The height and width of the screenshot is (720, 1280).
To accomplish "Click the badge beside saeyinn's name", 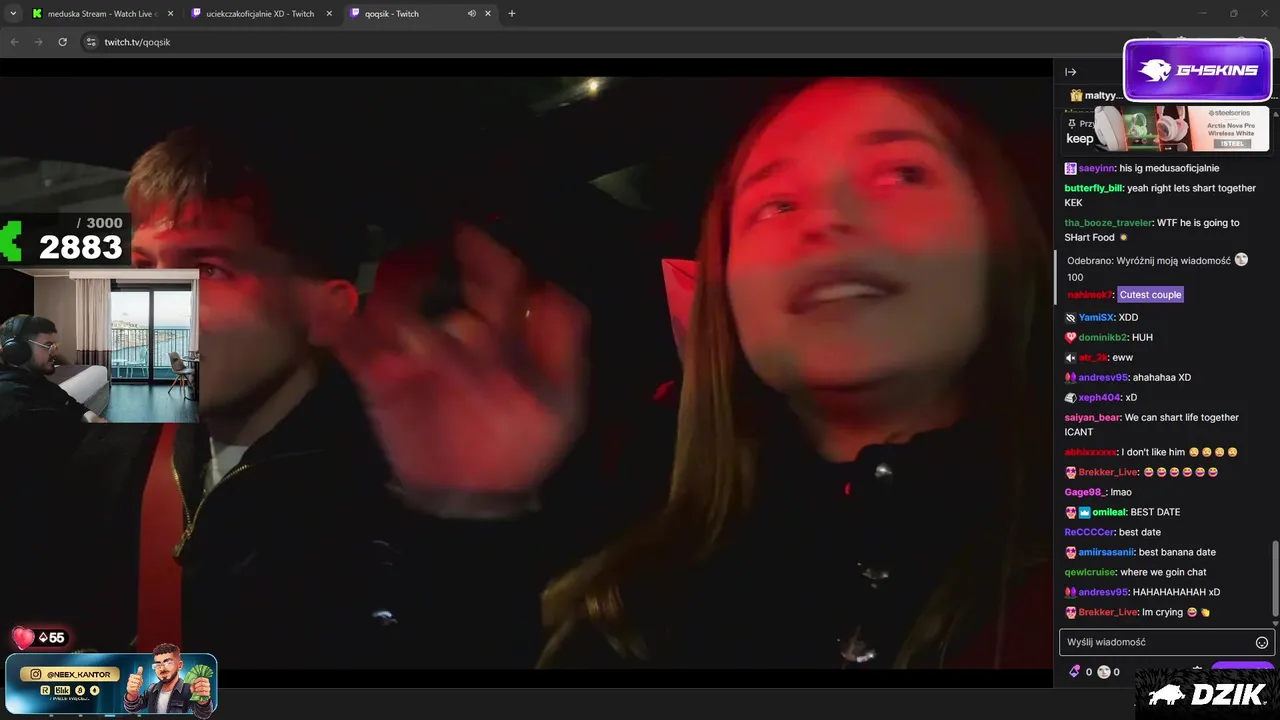I will pyautogui.click(x=1071, y=168).
